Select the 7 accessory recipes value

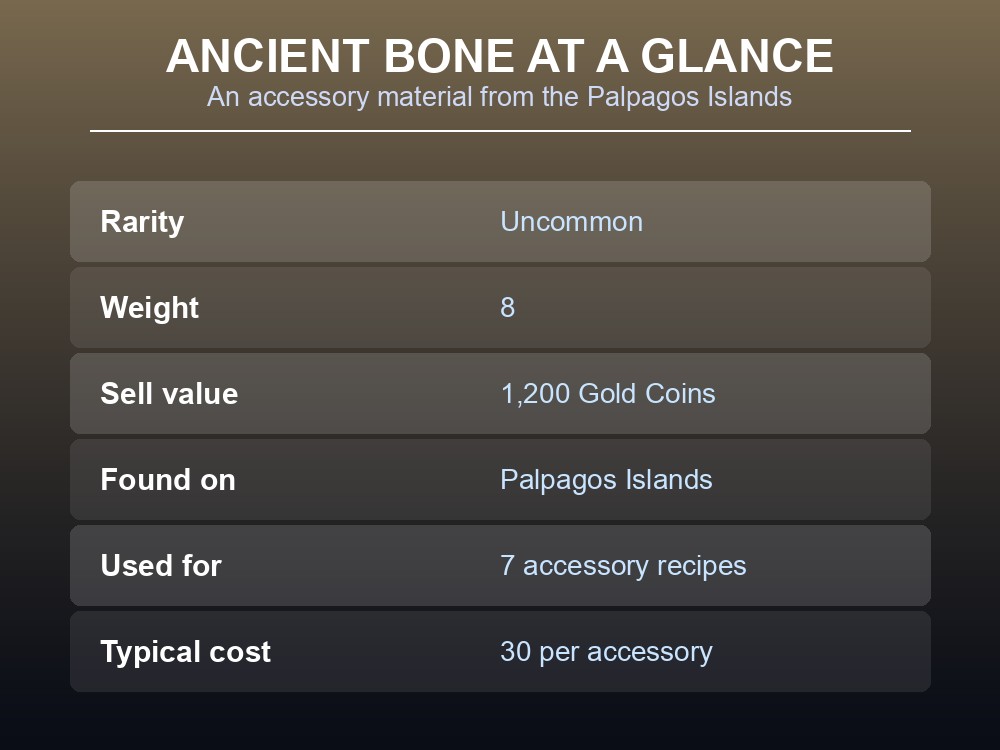point(623,566)
